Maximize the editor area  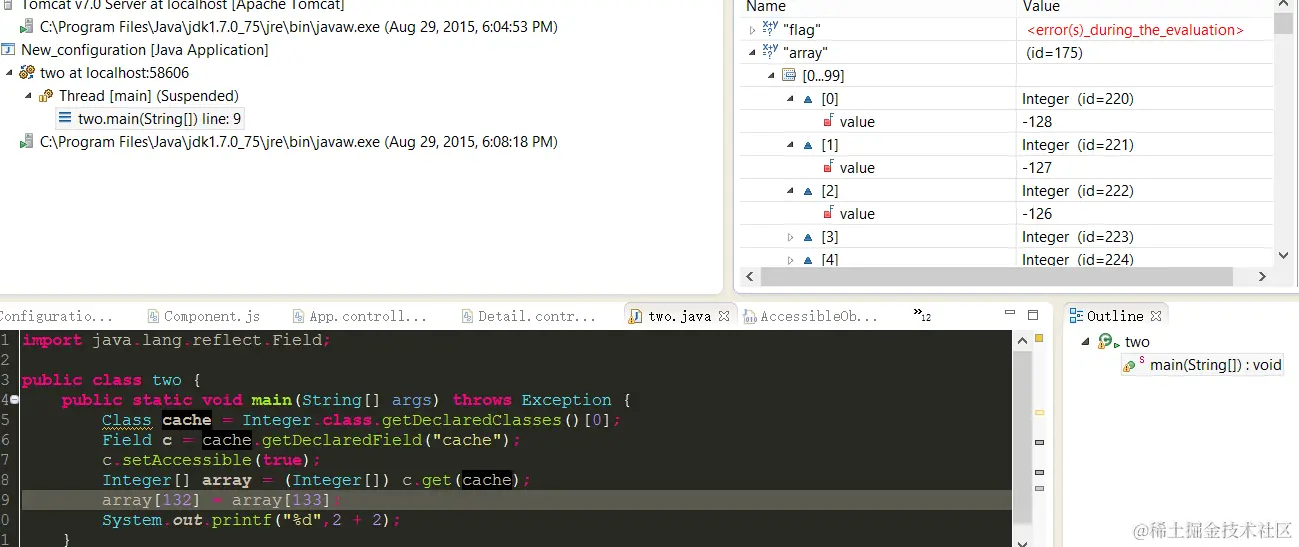(x=1033, y=315)
